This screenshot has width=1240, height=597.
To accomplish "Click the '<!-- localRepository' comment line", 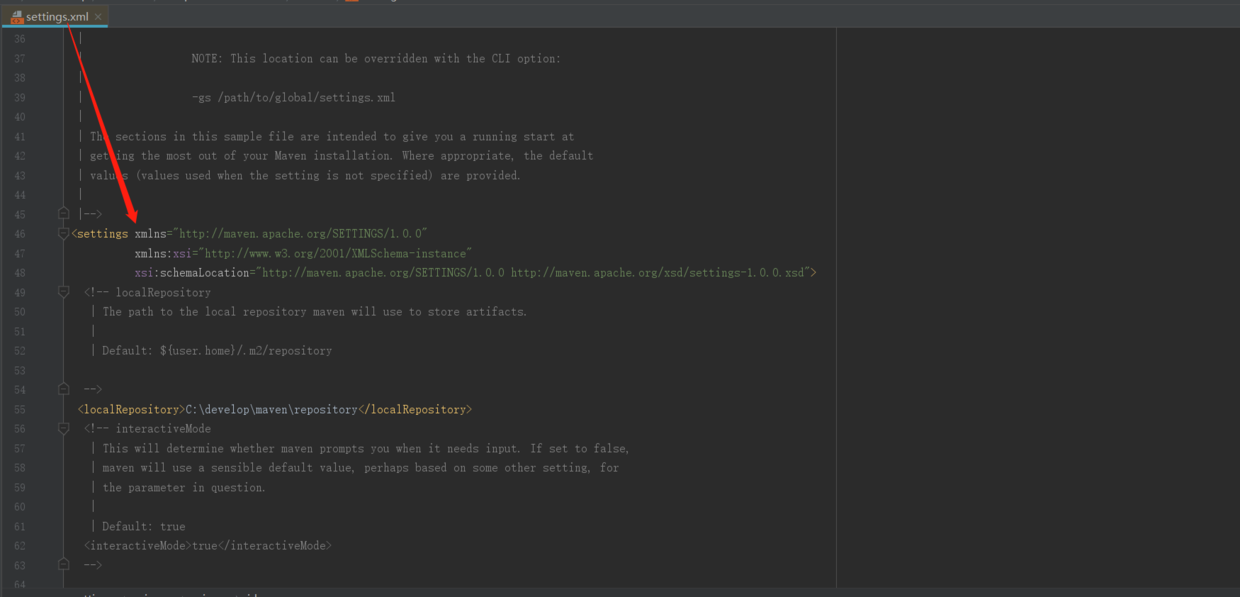I will point(148,293).
